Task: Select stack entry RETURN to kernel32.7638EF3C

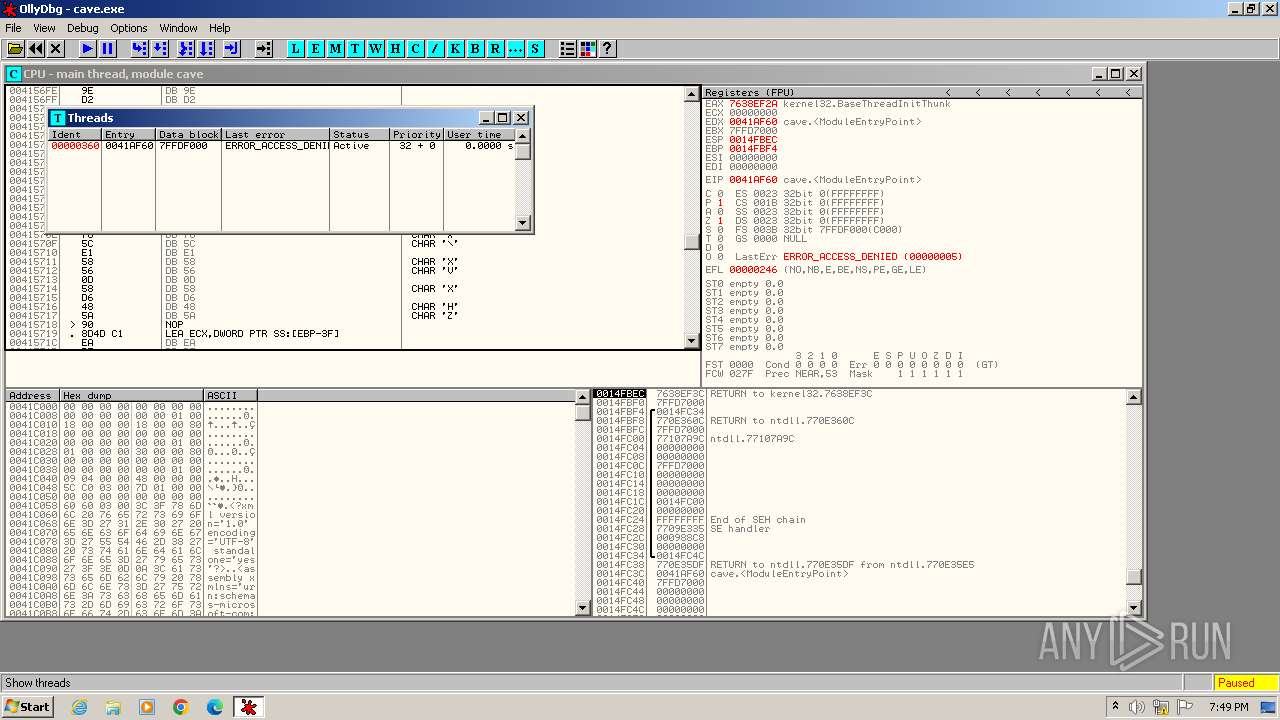Action: (791, 394)
